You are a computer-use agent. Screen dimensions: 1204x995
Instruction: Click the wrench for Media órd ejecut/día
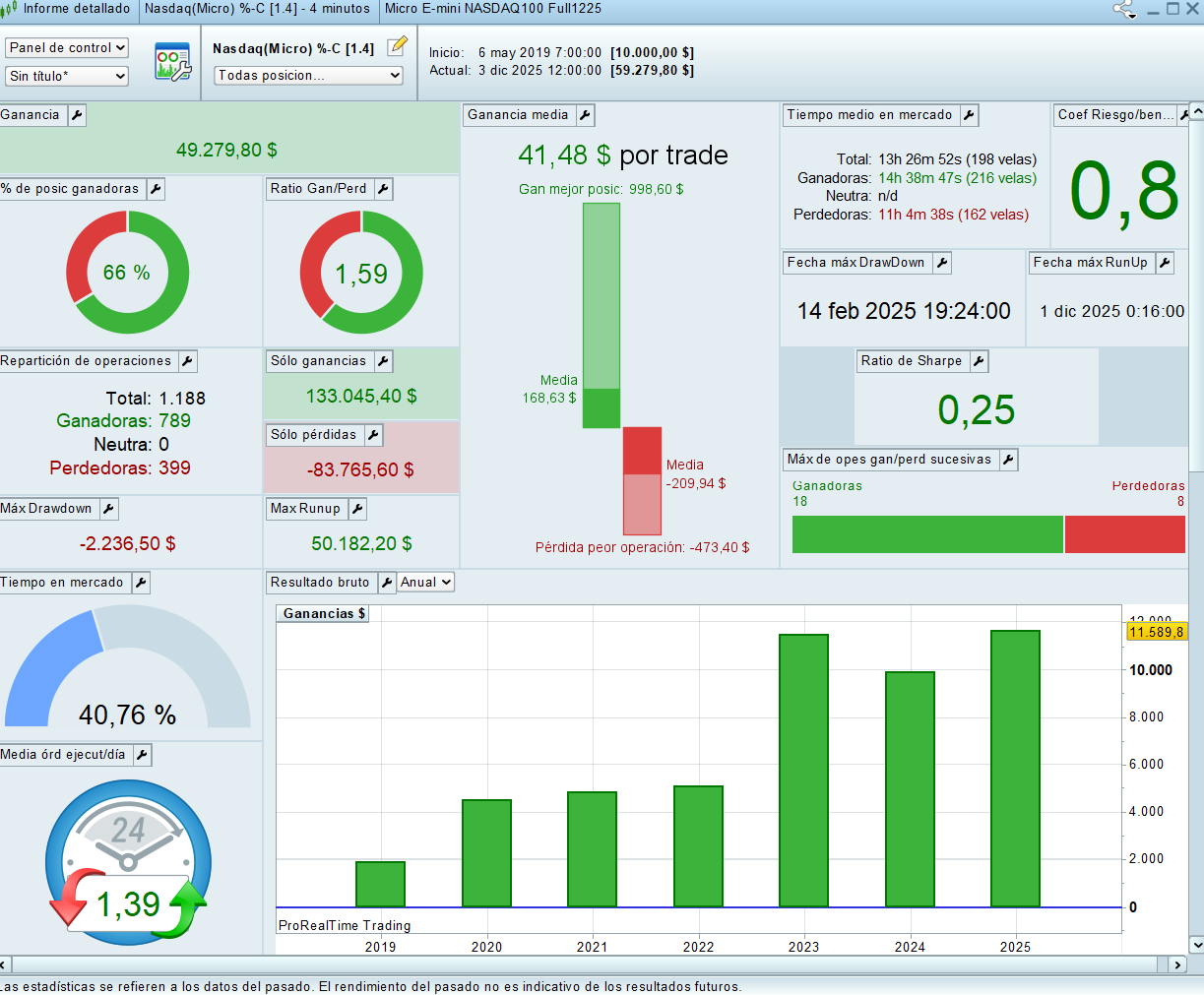tap(142, 755)
